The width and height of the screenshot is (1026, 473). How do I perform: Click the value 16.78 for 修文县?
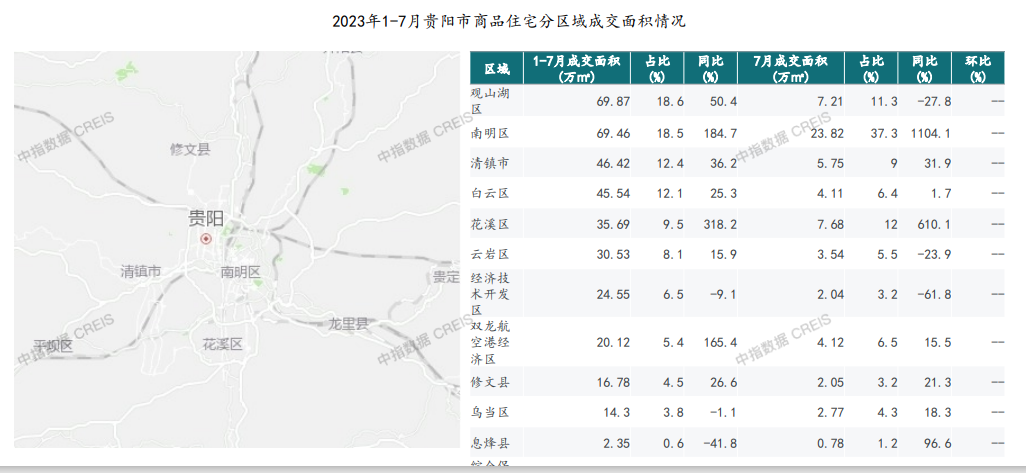point(614,382)
